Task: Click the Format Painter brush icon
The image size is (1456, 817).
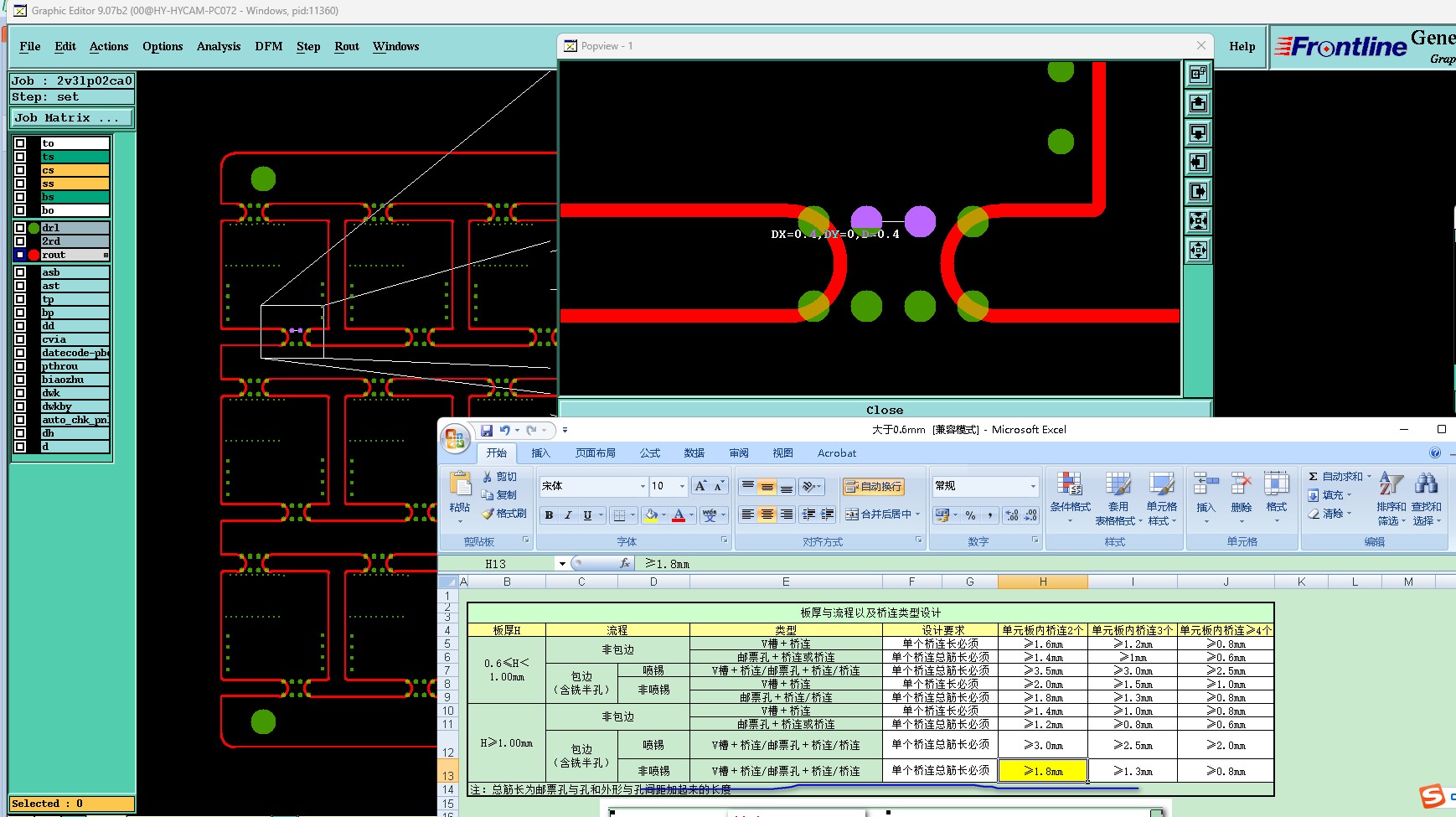Action: point(488,514)
